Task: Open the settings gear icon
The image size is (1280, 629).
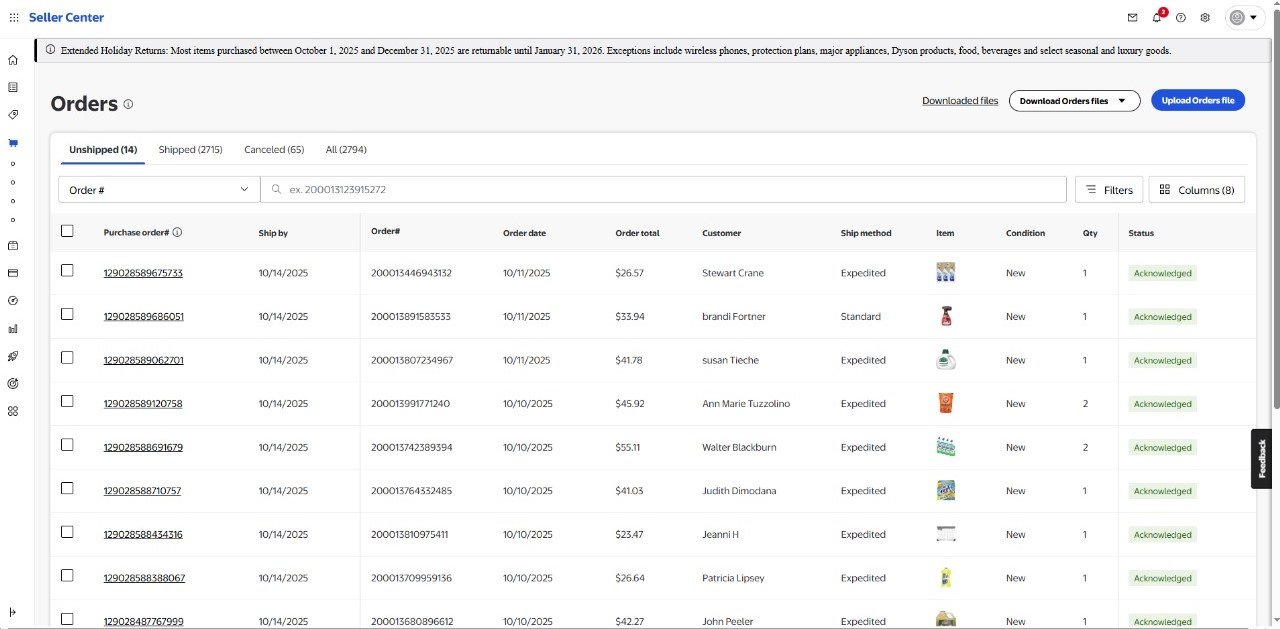Action: point(1205,18)
